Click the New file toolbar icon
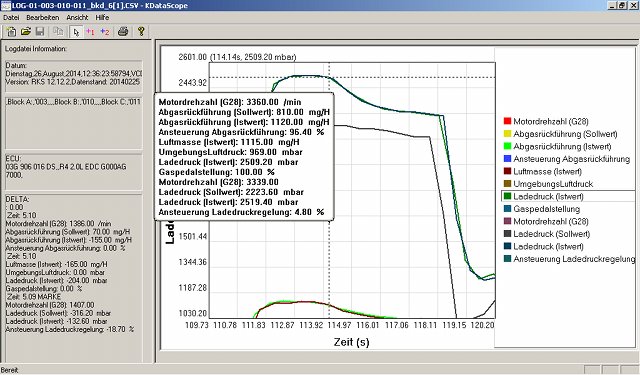Image resolution: width=640 pixels, height=375 pixels. point(11,31)
